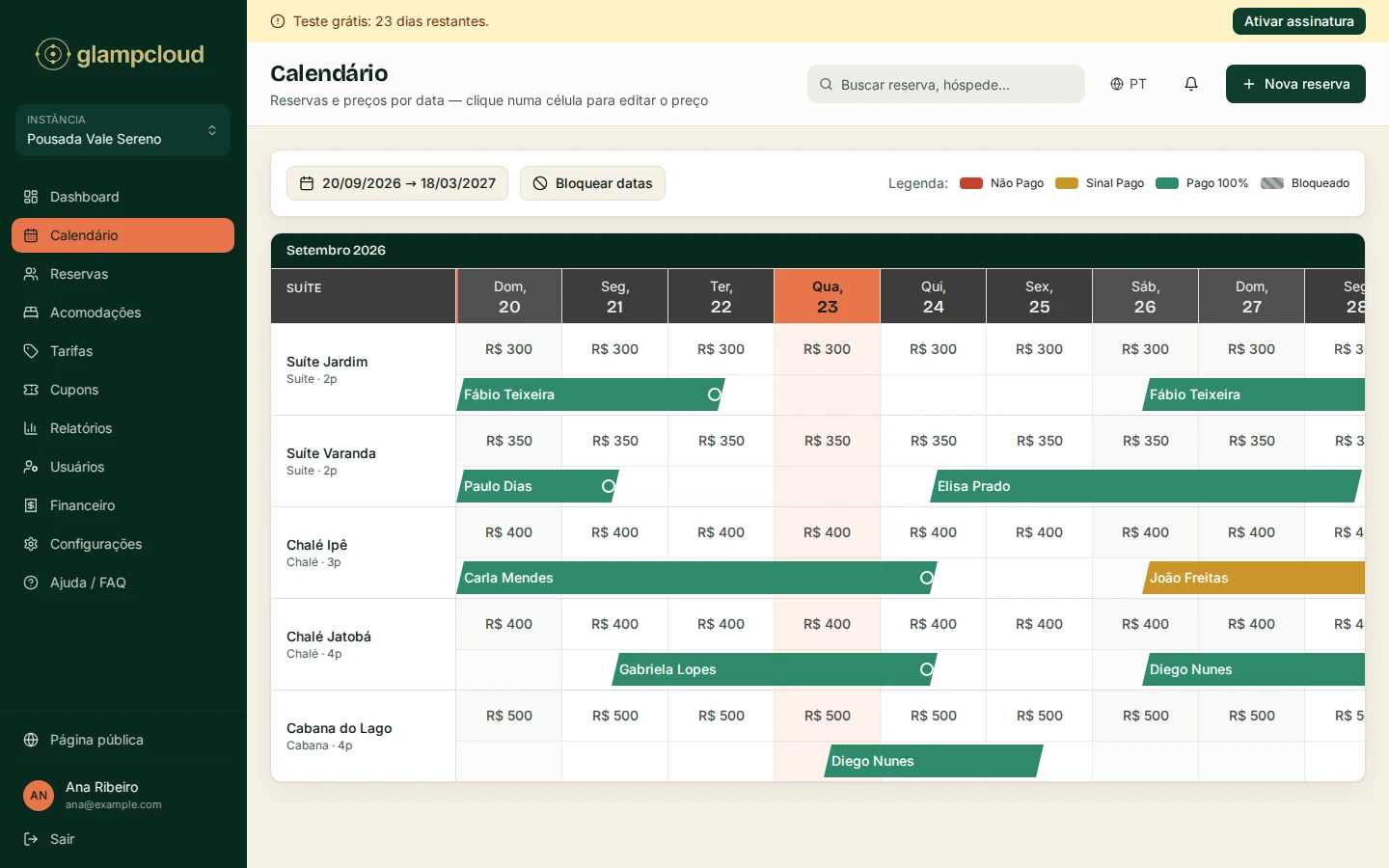This screenshot has width=1389, height=868.
Task: Click the info icon in trial banner
Action: click(278, 21)
